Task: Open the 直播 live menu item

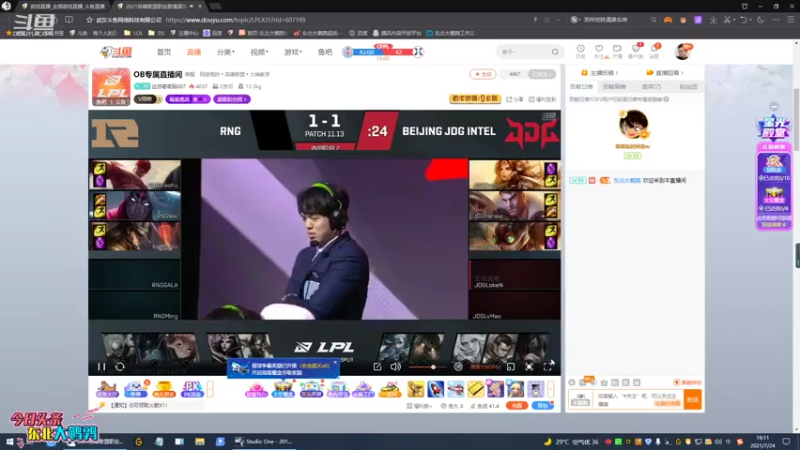Action: pyautogui.click(x=194, y=52)
